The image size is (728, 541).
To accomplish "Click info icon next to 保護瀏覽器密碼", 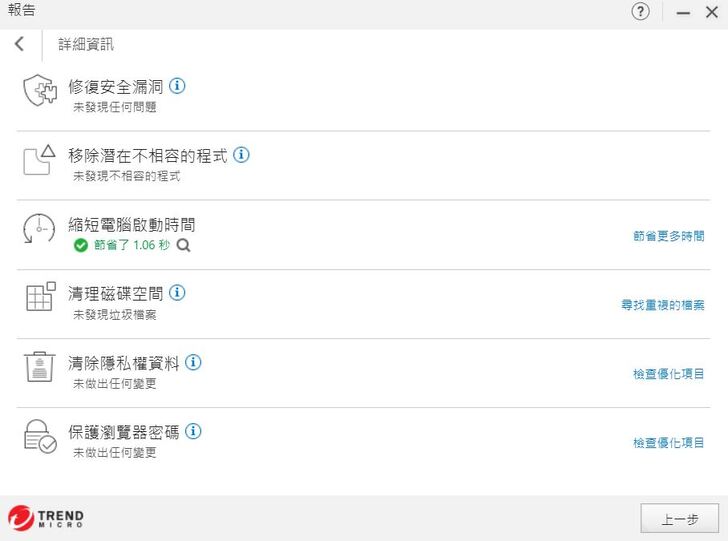I will 193,431.
